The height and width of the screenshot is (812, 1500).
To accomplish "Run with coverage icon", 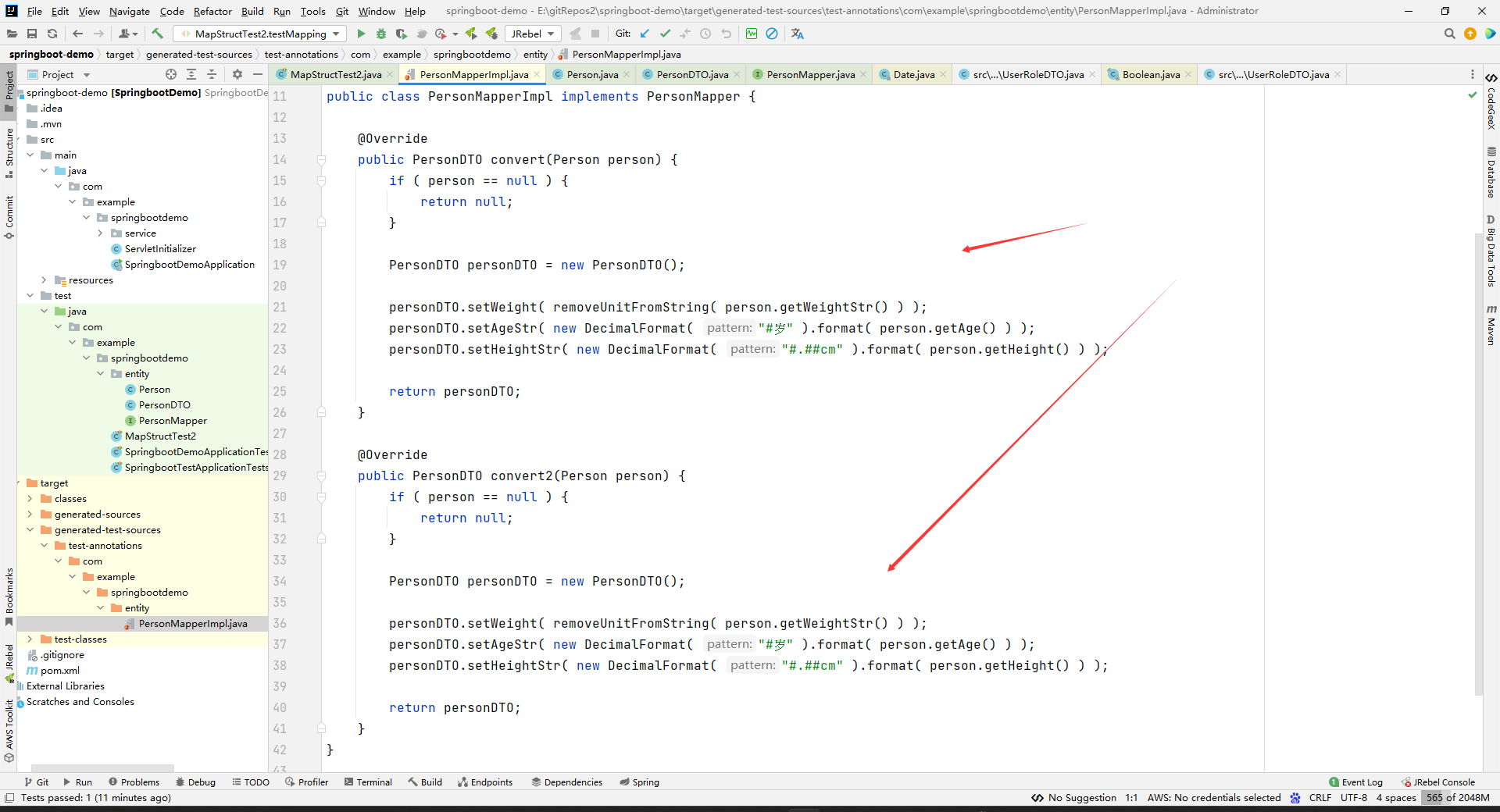I will pyautogui.click(x=402, y=34).
